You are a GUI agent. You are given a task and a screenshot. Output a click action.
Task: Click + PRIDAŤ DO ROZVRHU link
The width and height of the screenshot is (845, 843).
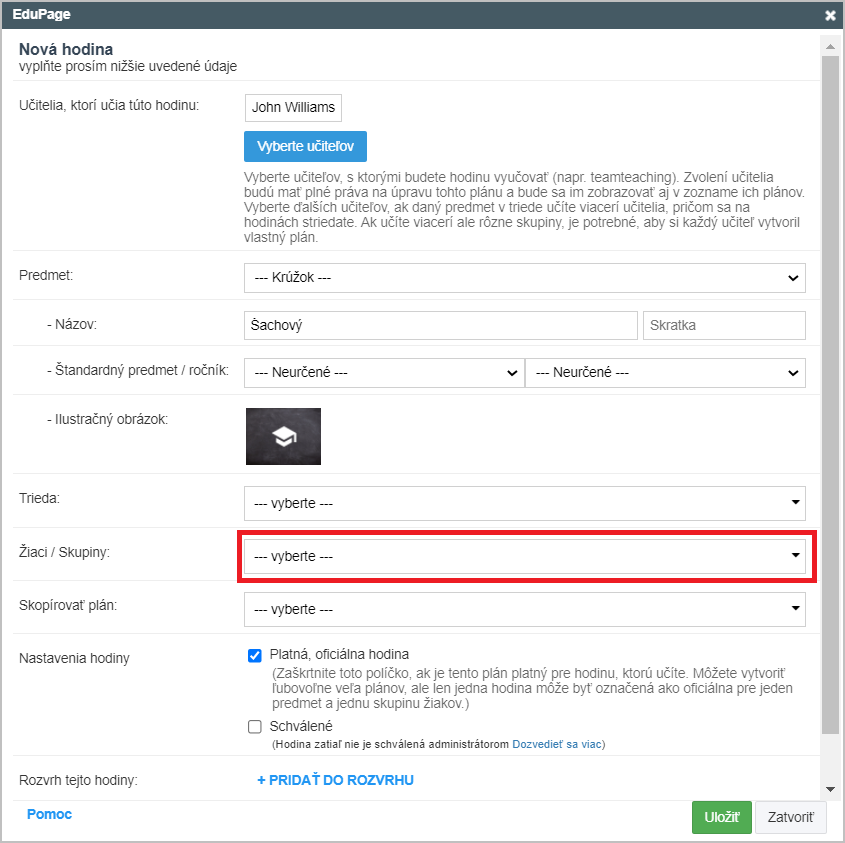335,780
